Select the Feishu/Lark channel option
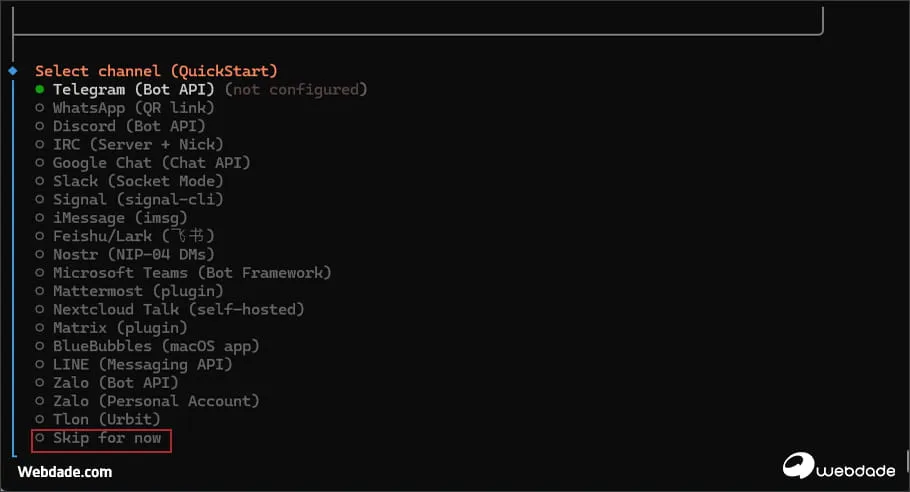This screenshot has width=910, height=492. click(x=133, y=236)
